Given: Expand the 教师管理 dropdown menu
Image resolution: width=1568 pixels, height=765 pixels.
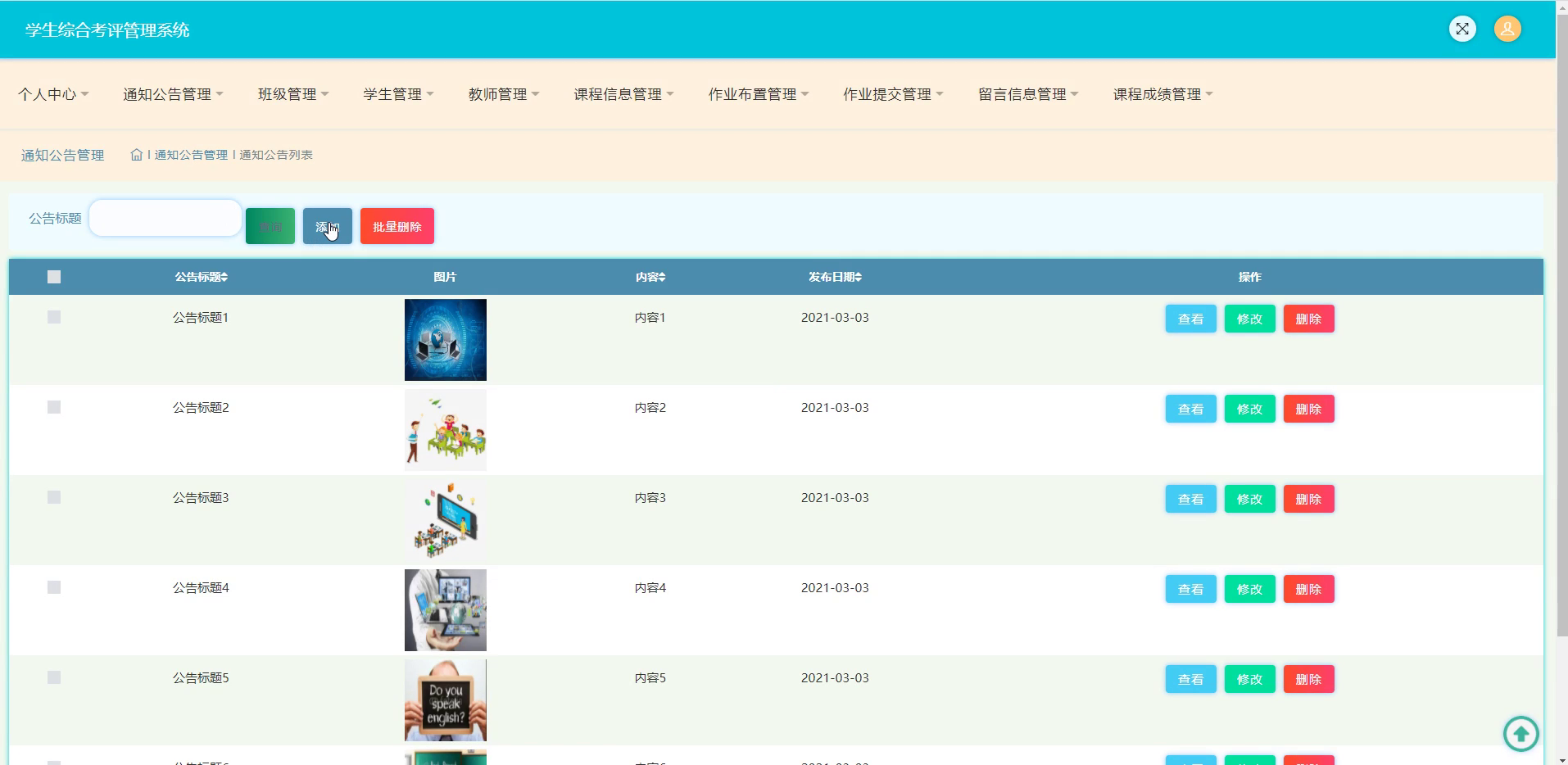Looking at the screenshot, I should click(504, 94).
